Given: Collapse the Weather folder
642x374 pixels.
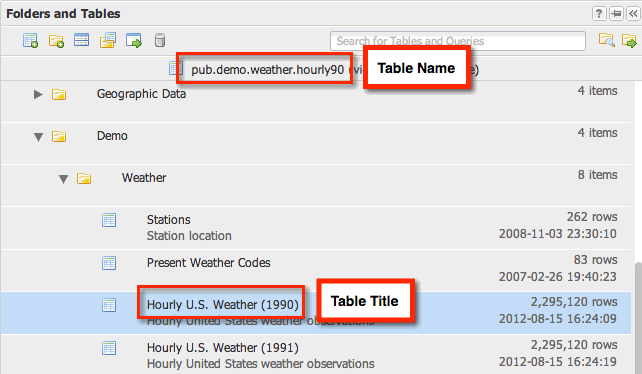Looking at the screenshot, I should click(63, 179).
